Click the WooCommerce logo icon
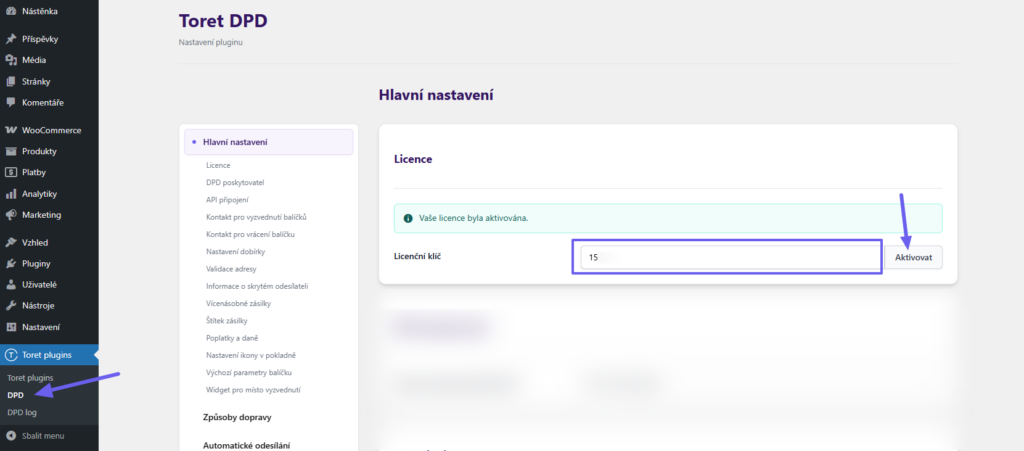Viewport: 1024px width, 451px height. pyautogui.click(x=10, y=130)
